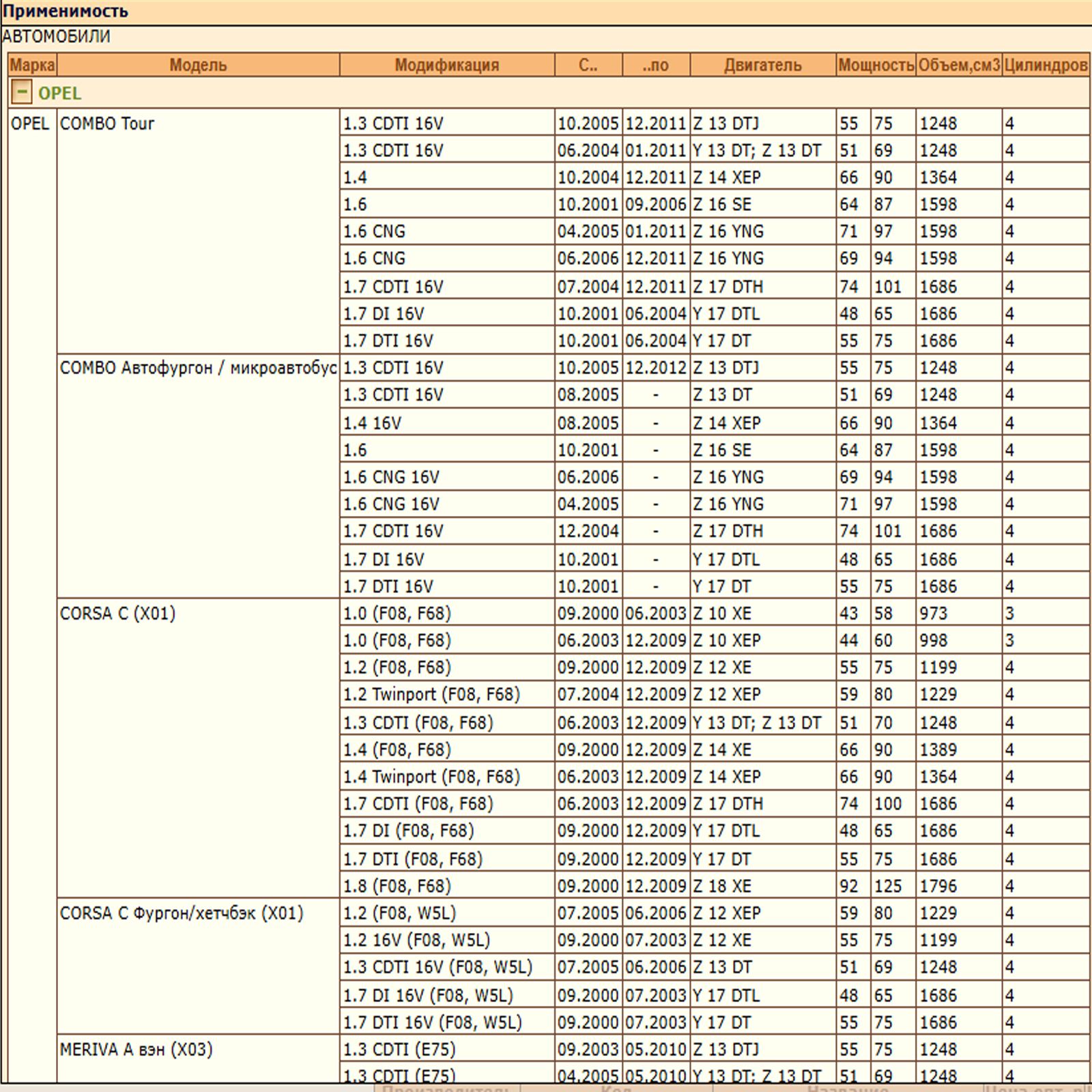
Task: Click the Z 10 XE engine cell
Action: point(722,614)
